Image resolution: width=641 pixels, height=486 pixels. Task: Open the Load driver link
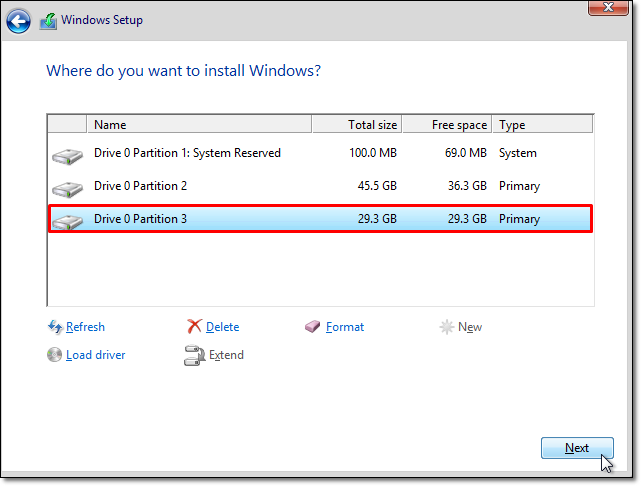tap(96, 355)
